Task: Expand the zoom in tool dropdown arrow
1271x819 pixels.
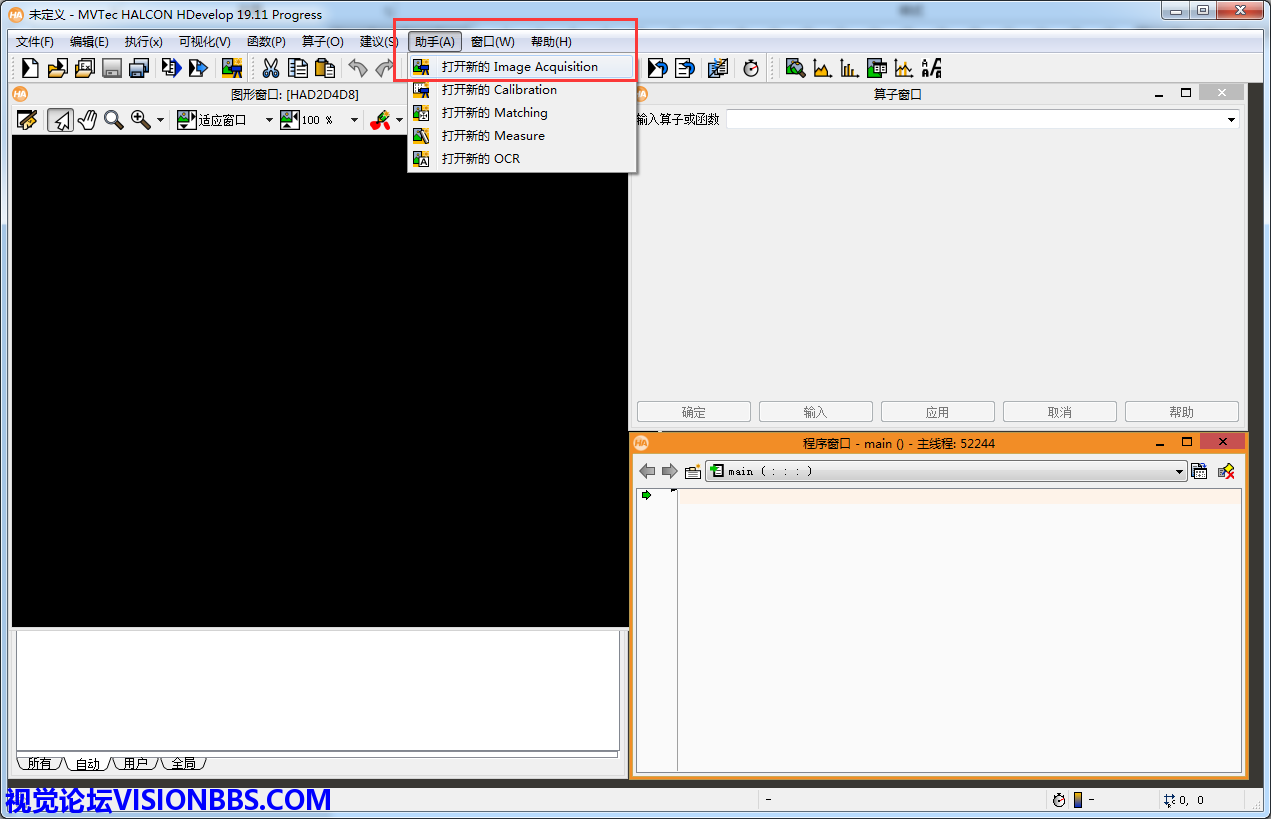Action: [160, 121]
